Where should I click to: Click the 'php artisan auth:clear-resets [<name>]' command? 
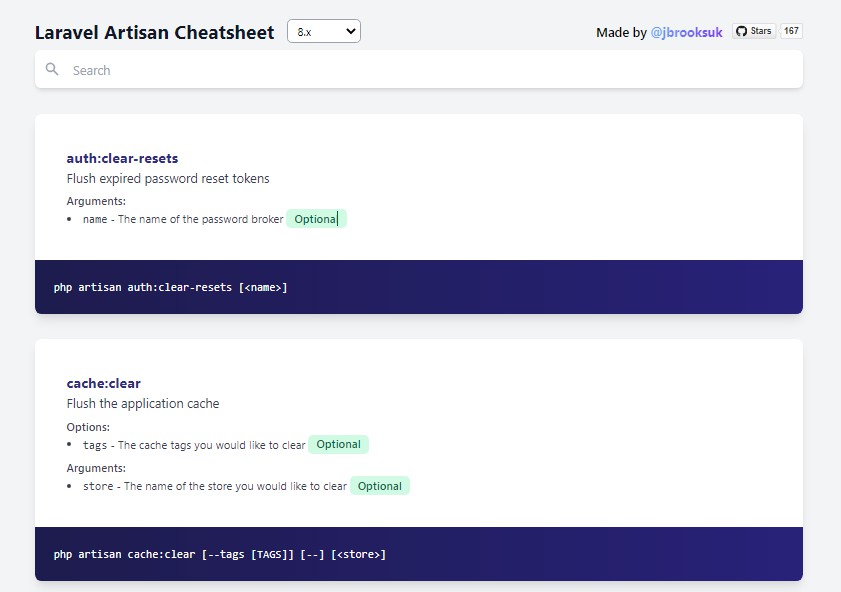tap(171, 287)
